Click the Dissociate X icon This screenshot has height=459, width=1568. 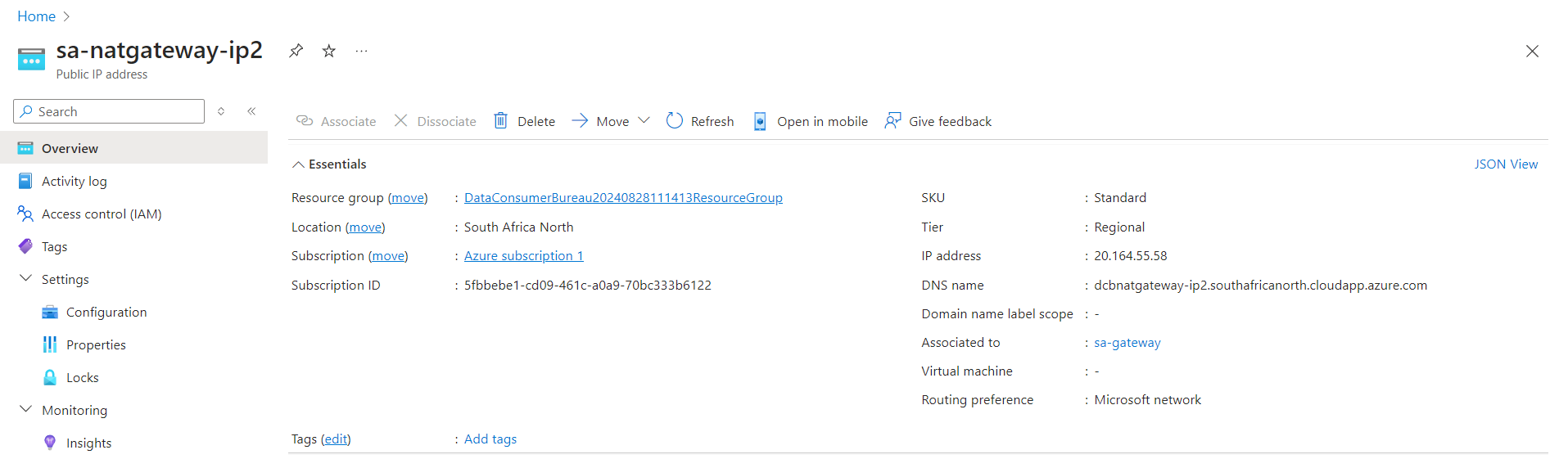[400, 121]
